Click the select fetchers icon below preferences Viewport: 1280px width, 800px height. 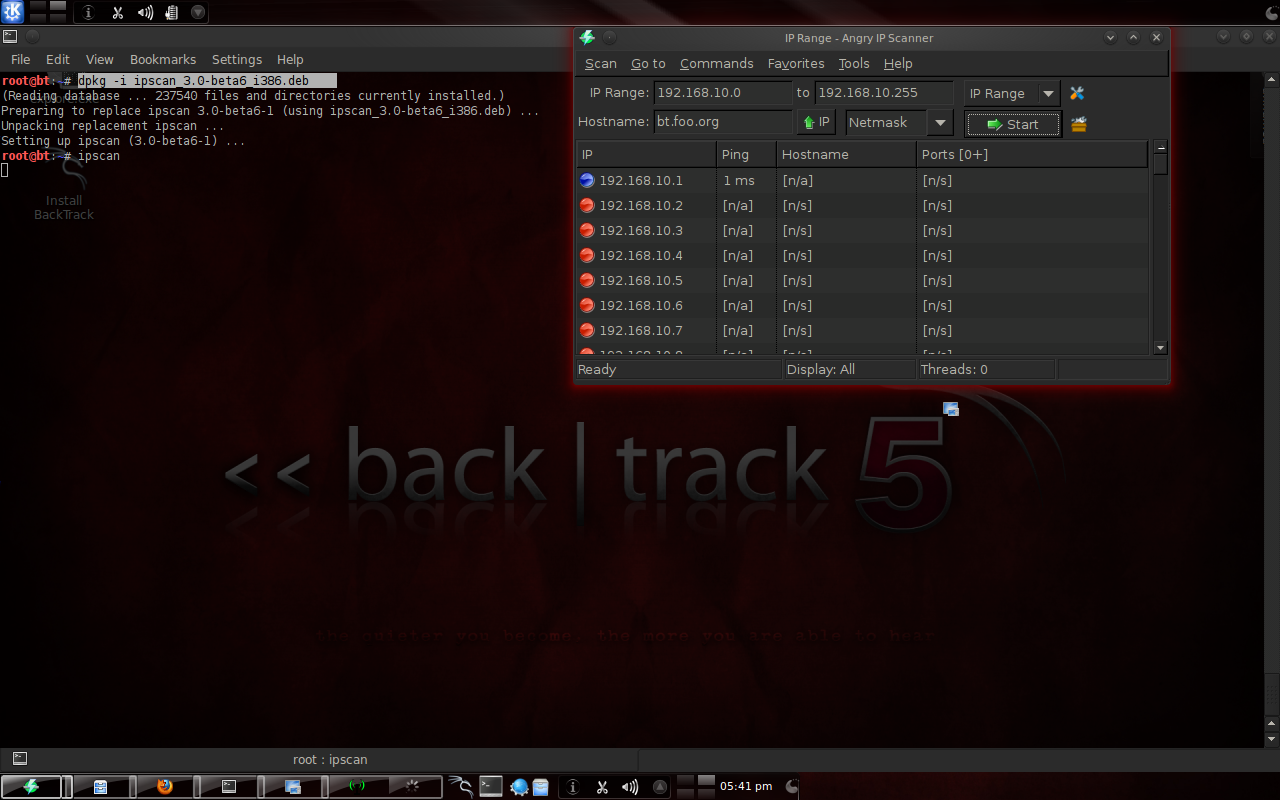[x=1078, y=124]
